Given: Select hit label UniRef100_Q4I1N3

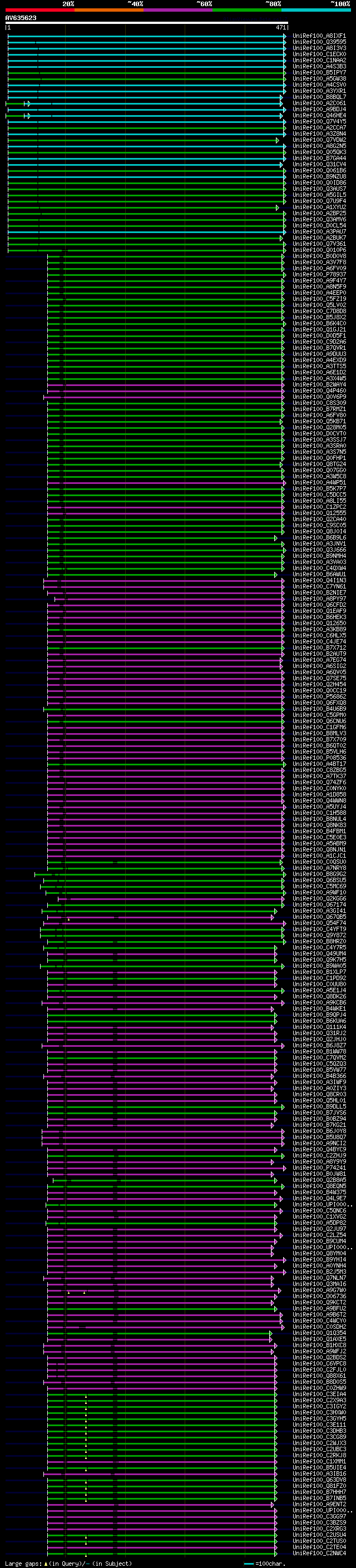Looking at the screenshot, I should [x=319, y=581].
